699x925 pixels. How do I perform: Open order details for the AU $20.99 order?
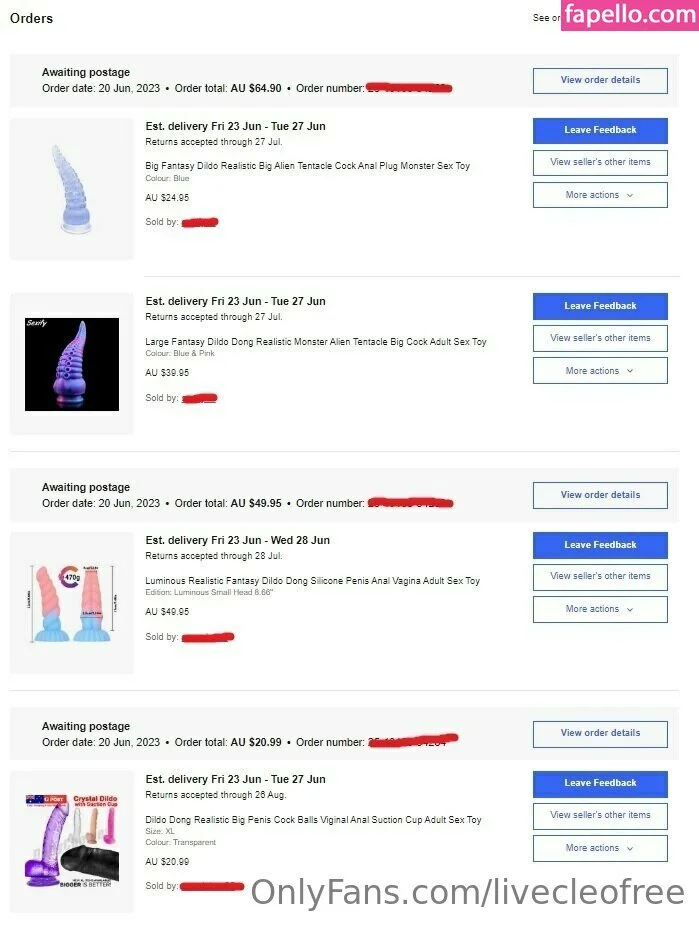pos(600,733)
